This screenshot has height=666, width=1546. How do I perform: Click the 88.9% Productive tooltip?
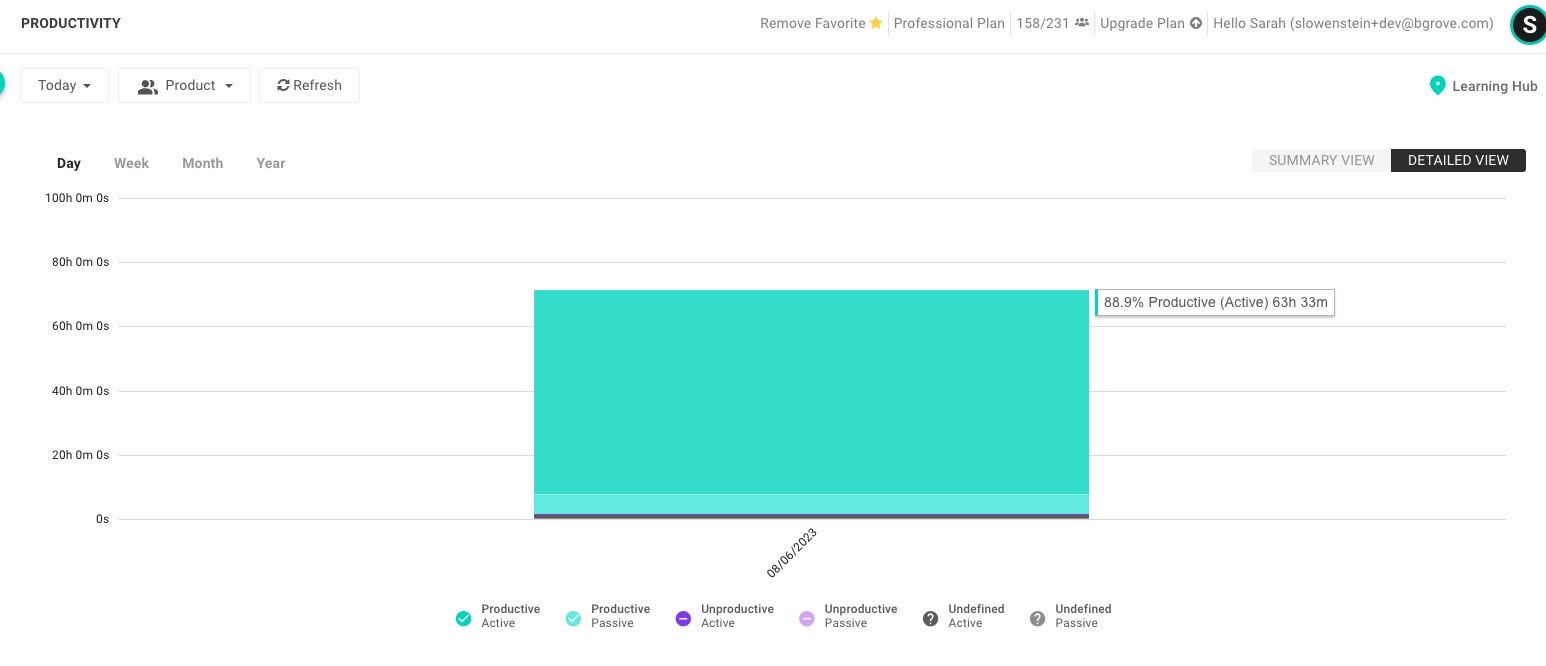[x=1215, y=302]
